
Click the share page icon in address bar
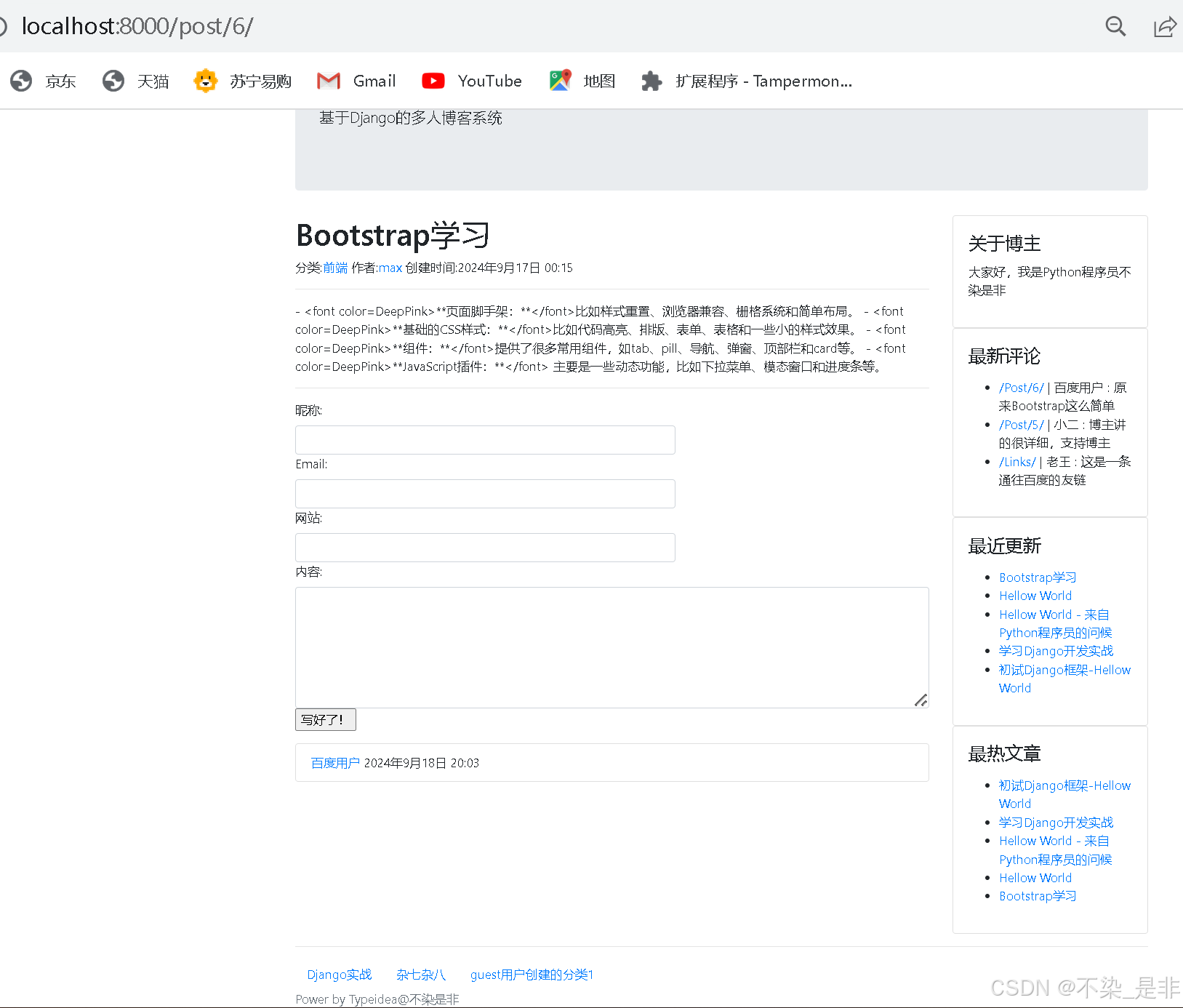click(x=1165, y=27)
